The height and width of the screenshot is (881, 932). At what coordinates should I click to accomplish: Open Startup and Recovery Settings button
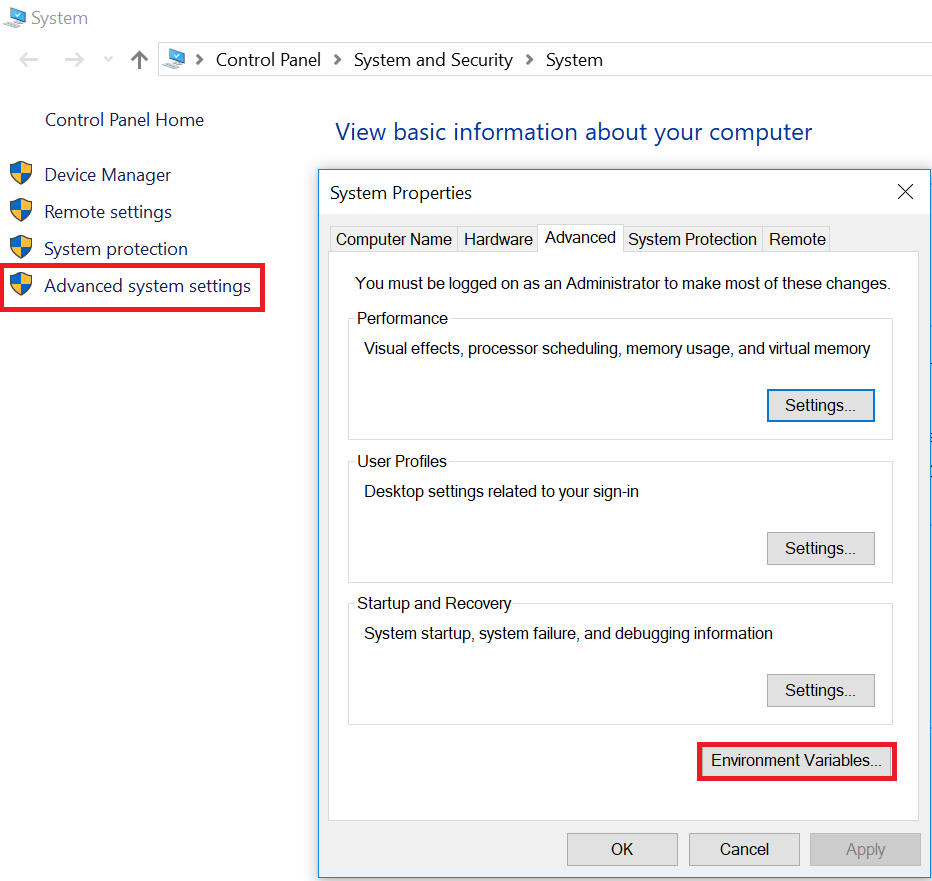(820, 690)
